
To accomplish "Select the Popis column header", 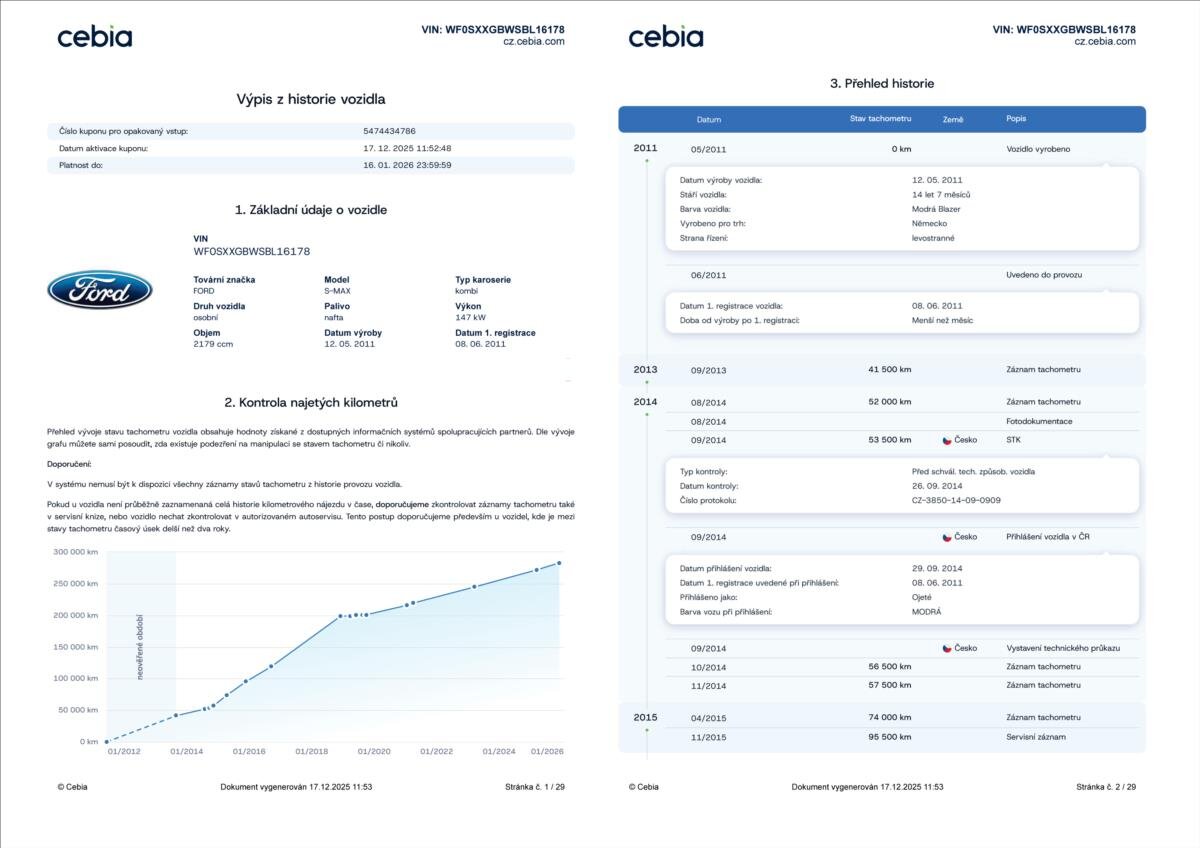I will coord(1016,119).
